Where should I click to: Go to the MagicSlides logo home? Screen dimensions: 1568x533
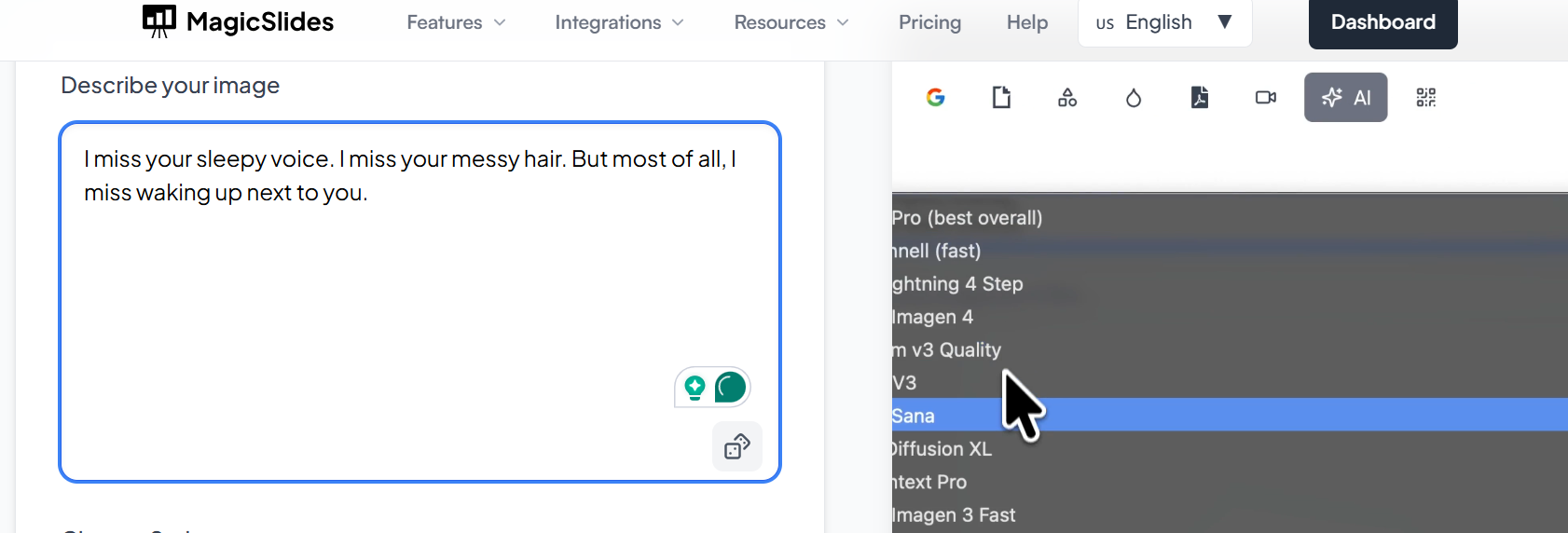[x=239, y=21]
